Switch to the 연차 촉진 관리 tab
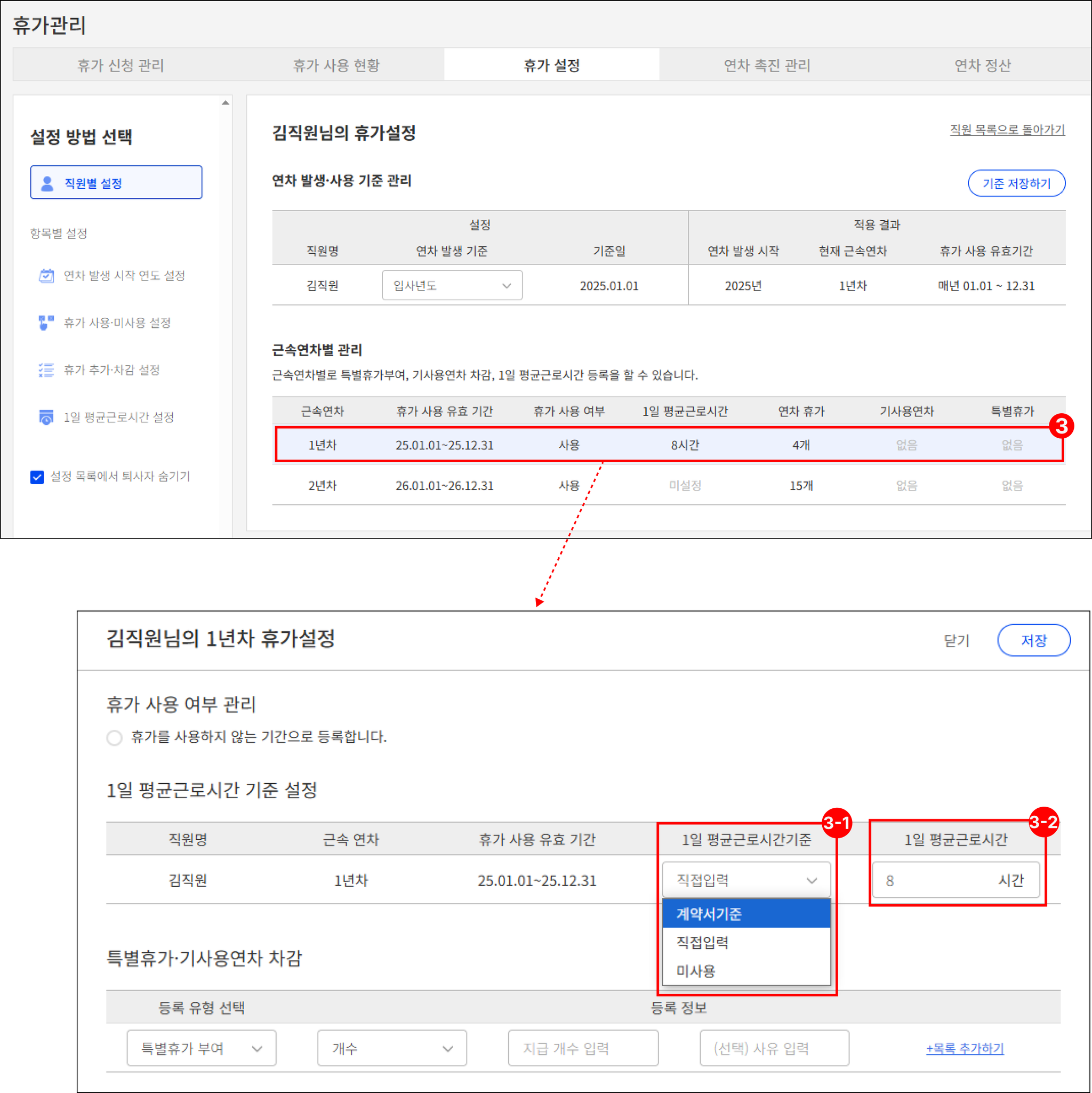1092x1093 pixels. (x=767, y=65)
